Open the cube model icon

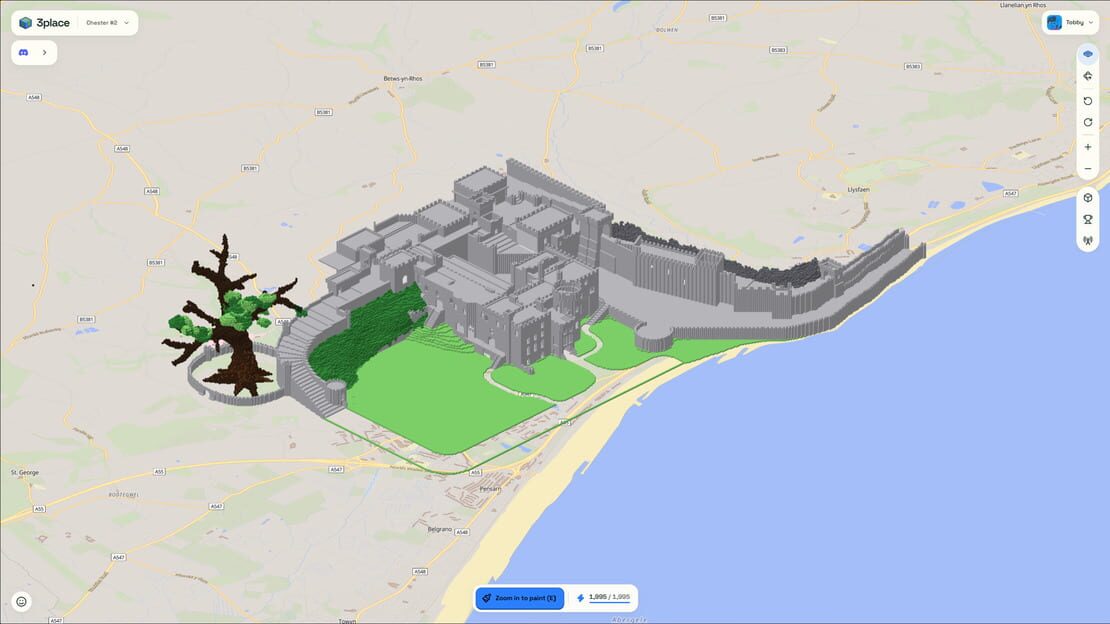click(1087, 198)
